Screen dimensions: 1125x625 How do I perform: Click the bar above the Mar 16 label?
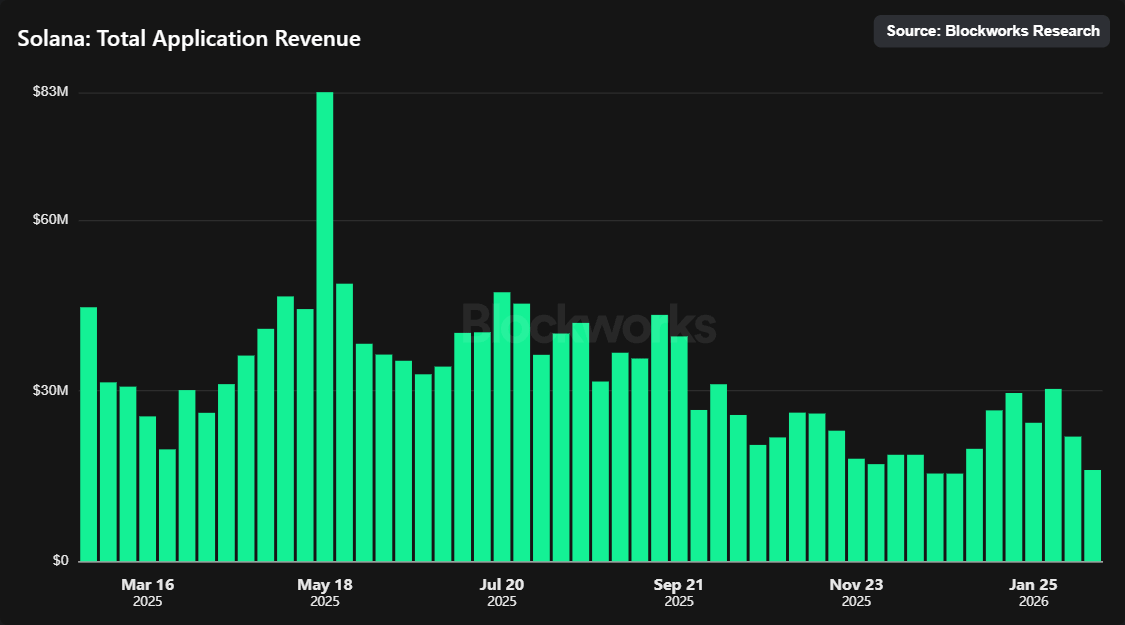click(148, 488)
